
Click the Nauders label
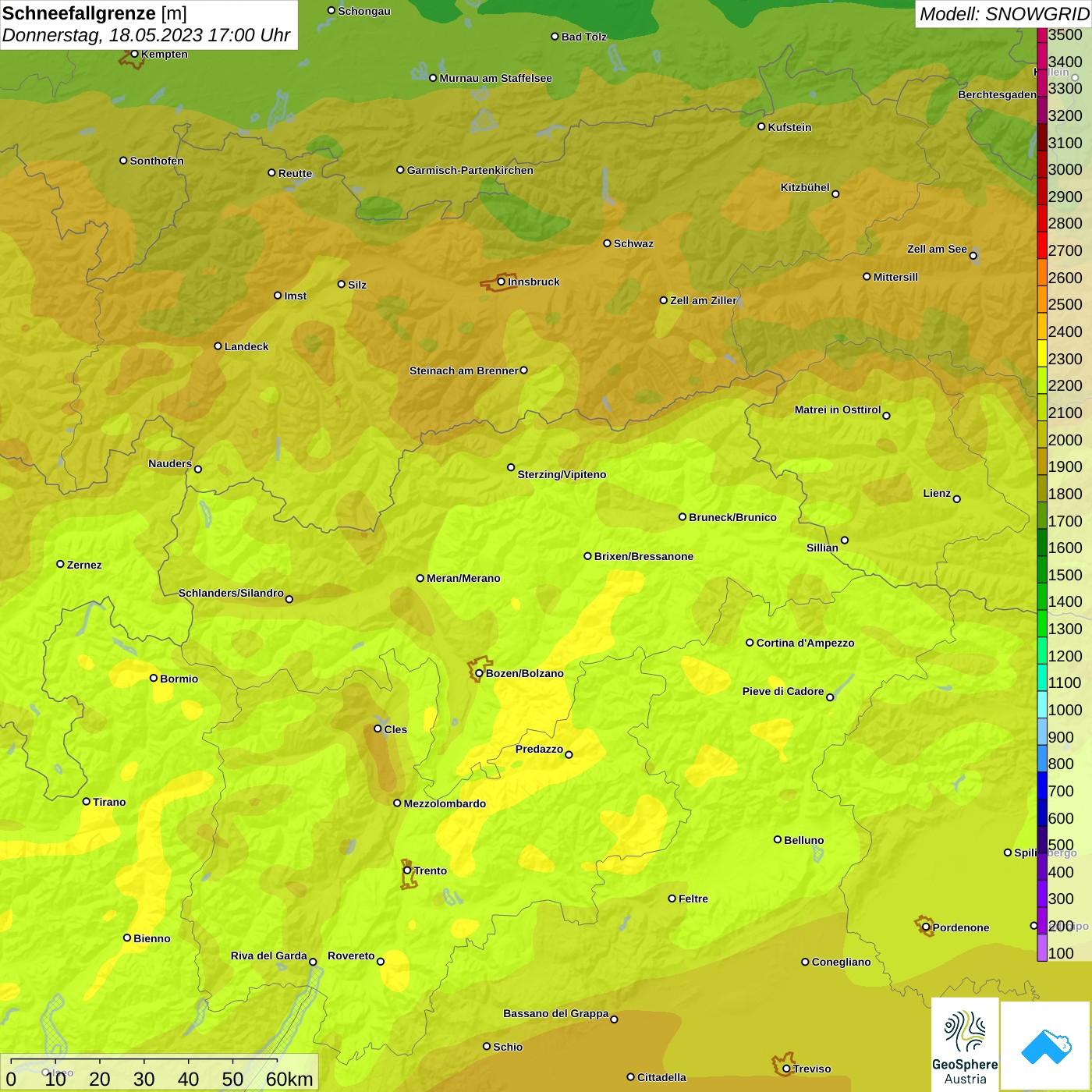pyautogui.click(x=170, y=463)
